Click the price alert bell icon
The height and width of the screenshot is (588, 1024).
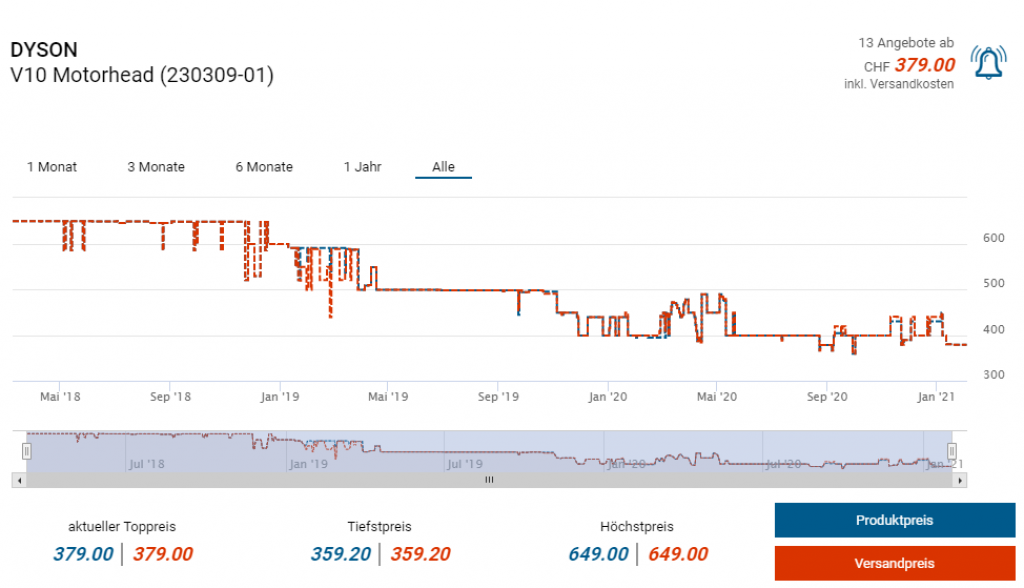click(x=989, y=65)
